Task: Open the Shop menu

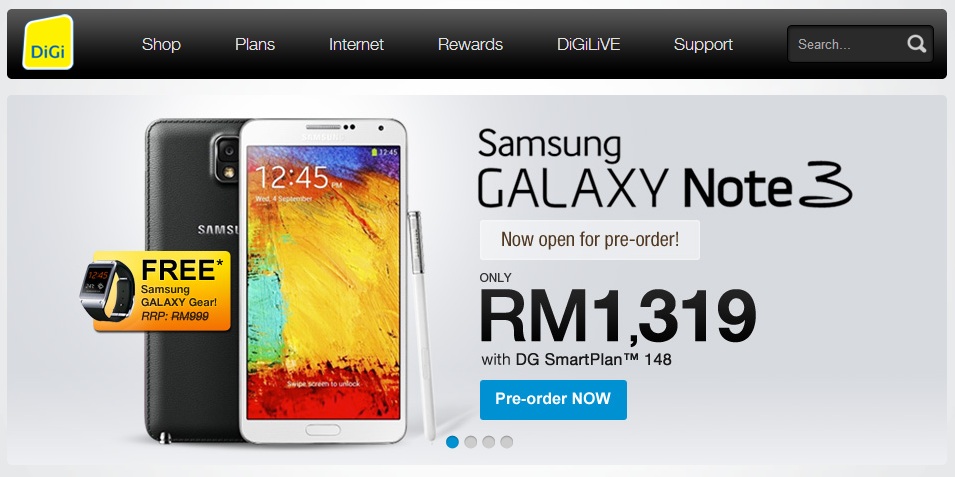Action: (x=161, y=44)
